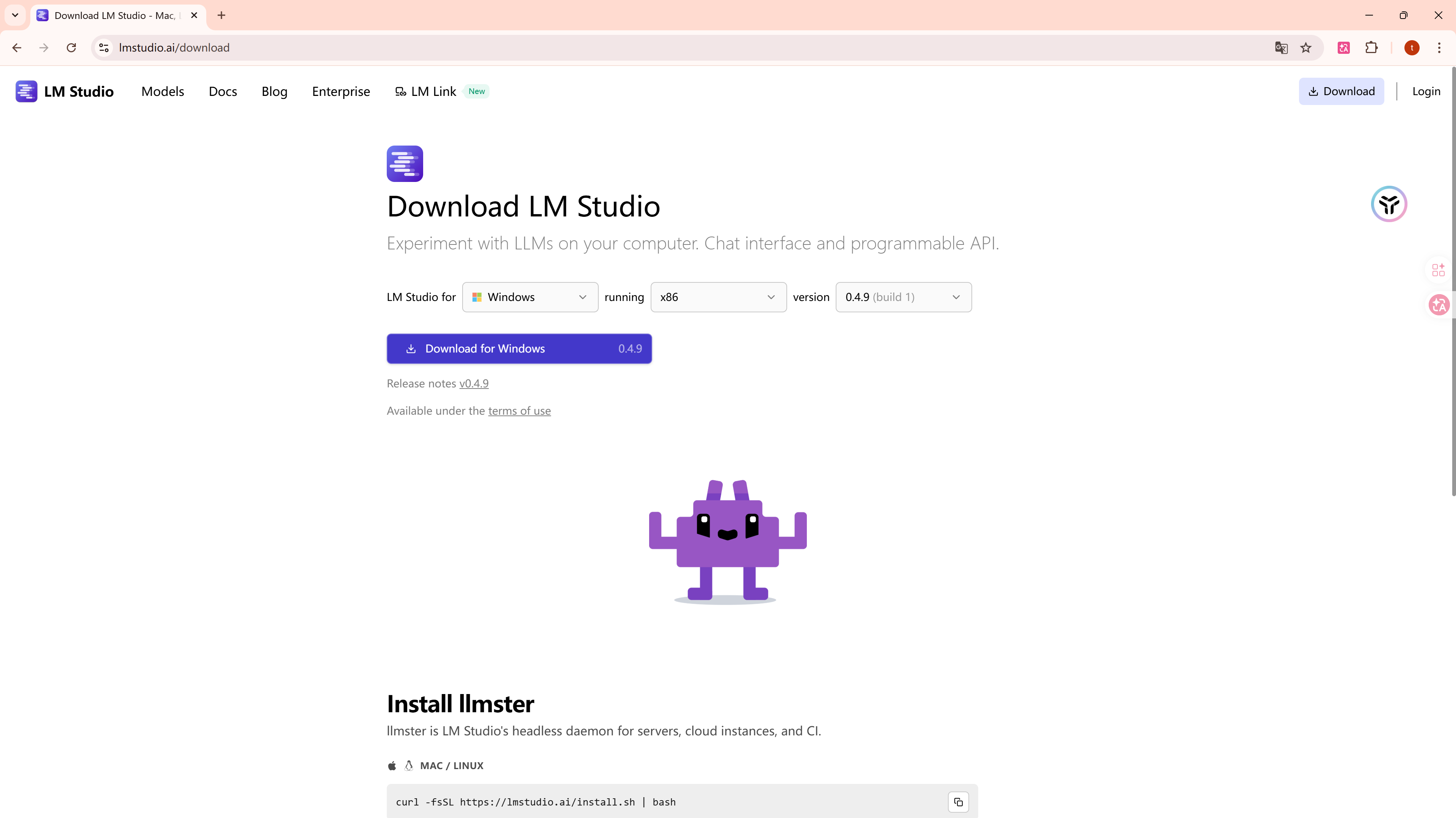1456x818 pixels.
Task: Open the Chrome profile avatar
Action: pos(1412,48)
